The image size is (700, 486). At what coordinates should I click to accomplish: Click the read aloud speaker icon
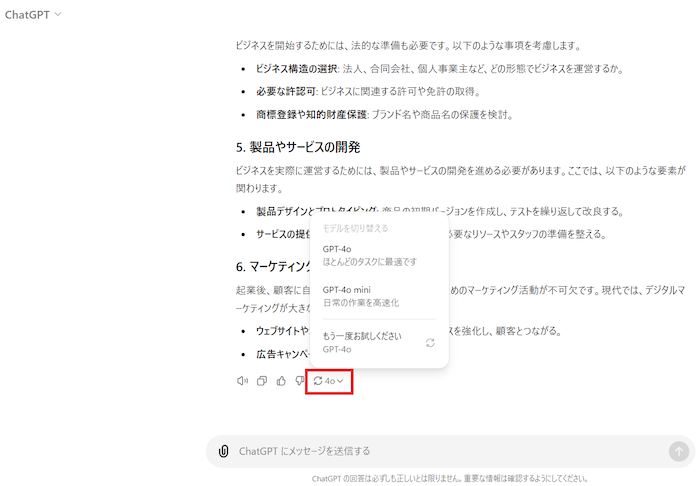point(242,381)
